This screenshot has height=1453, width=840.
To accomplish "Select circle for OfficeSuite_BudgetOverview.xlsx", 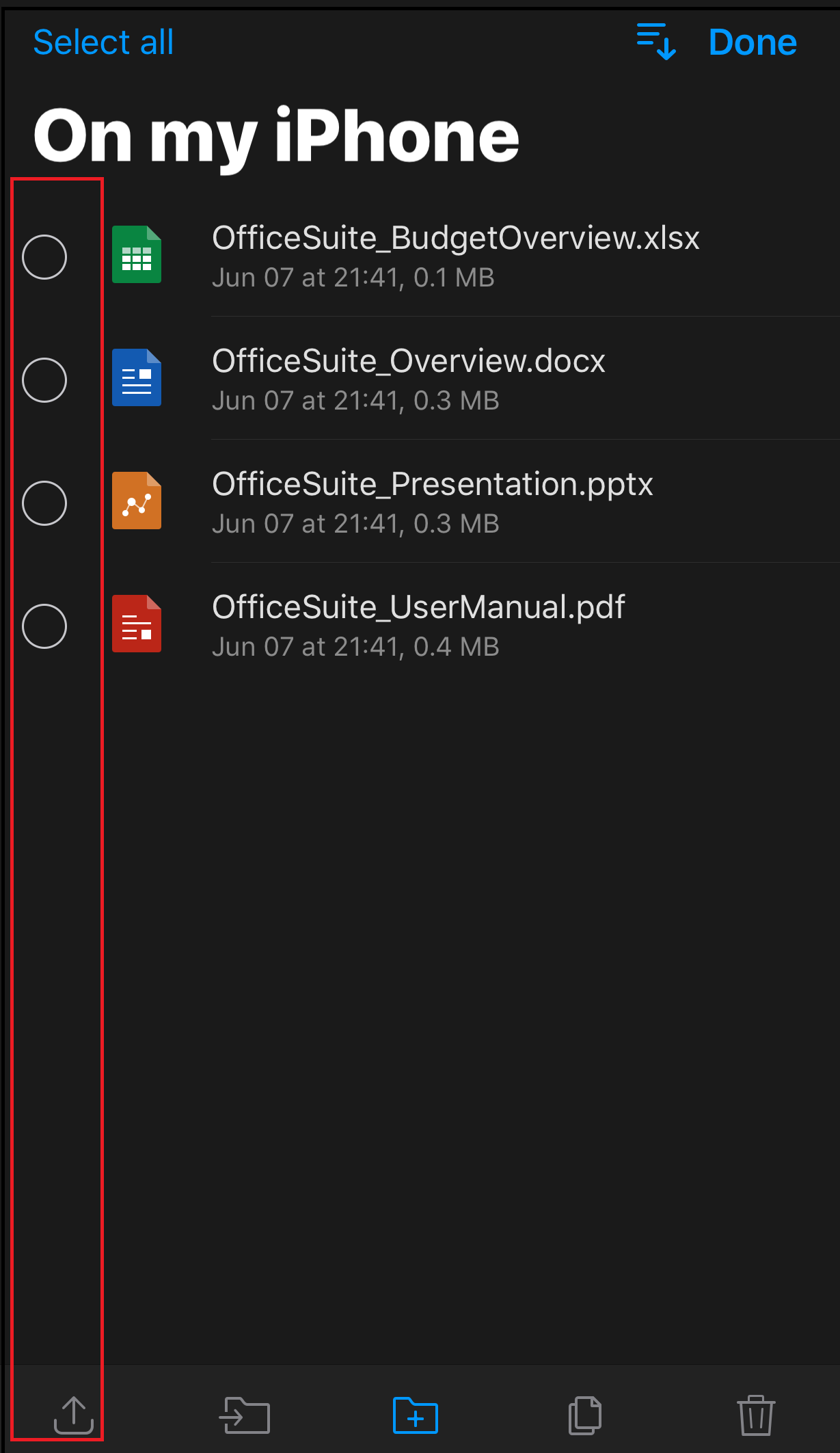I will tap(44, 257).
